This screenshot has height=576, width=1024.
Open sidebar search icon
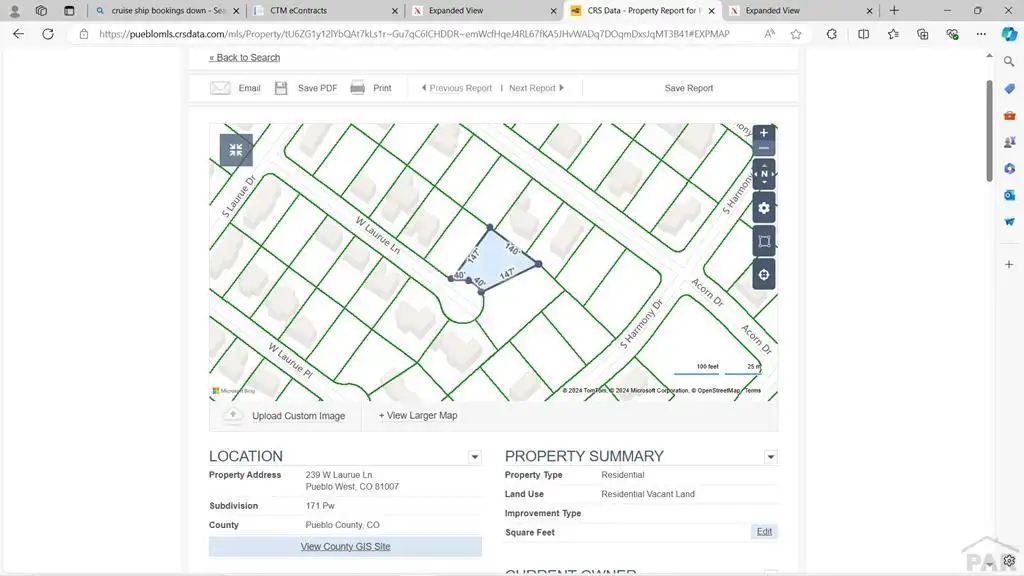1009,61
